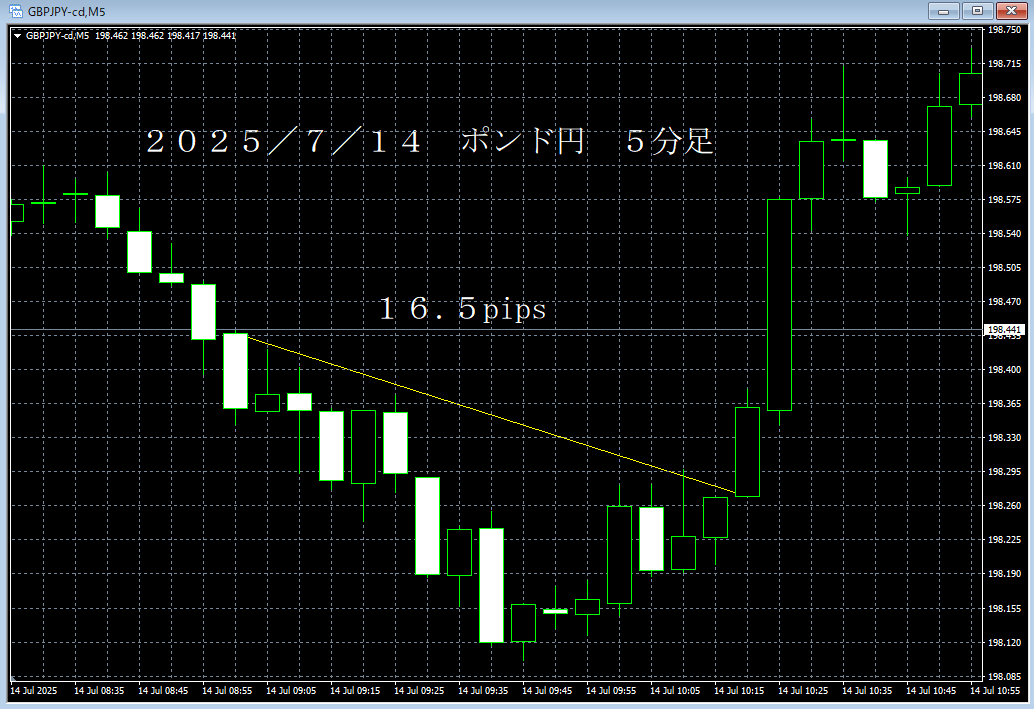Click the 198.400 price scale label
The height and width of the screenshot is (709, 1034).
(x=1004, y=369)
